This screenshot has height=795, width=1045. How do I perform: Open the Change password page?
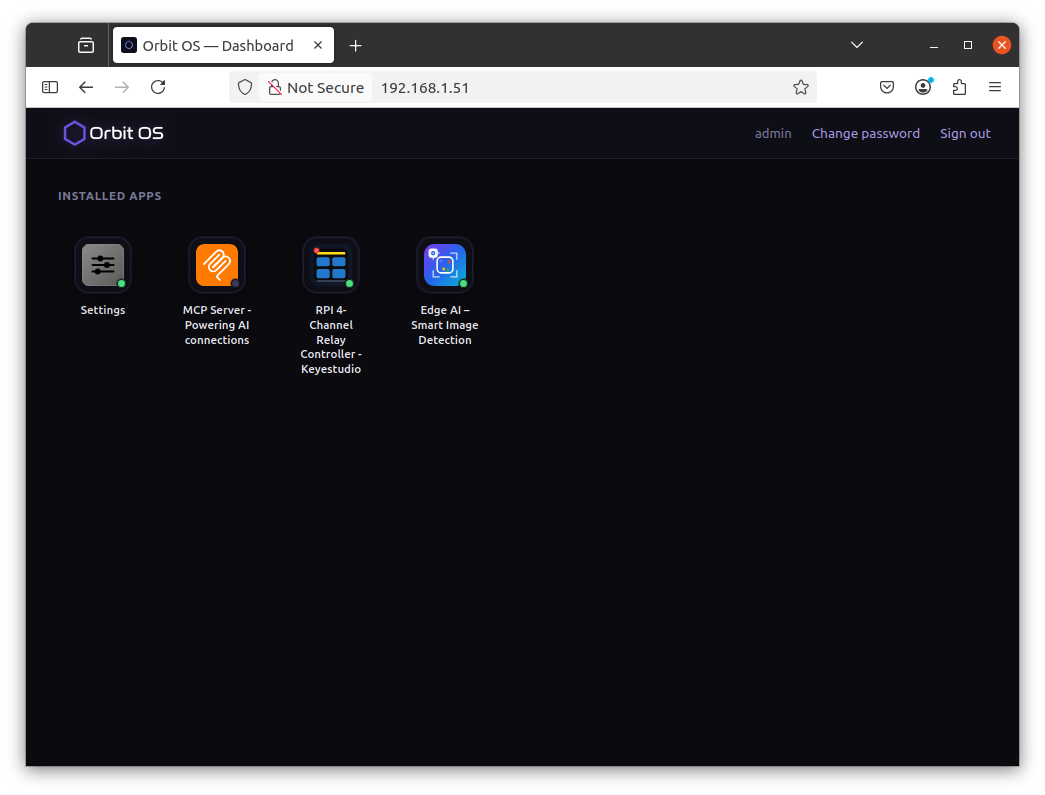tap(865, 132)
